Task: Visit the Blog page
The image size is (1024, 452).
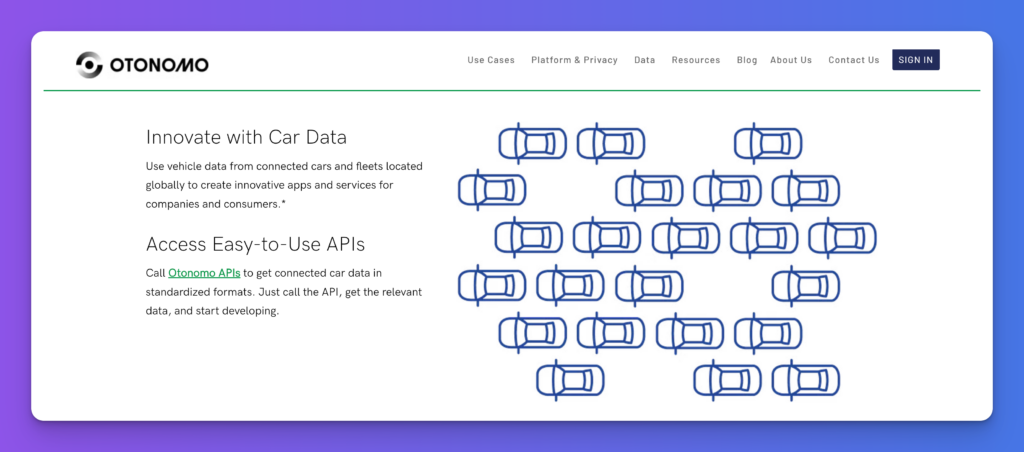Action: pyautogui.click(x=747, y=60)
